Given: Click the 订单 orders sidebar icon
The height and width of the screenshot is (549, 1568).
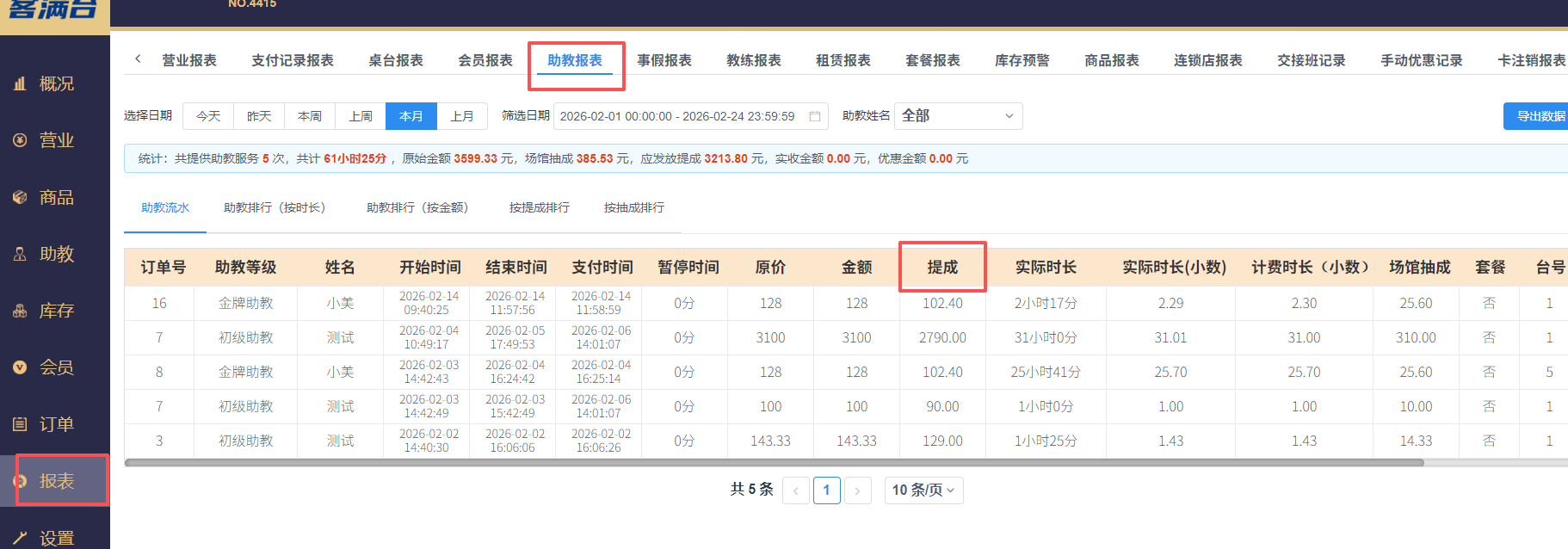Looking at the screenshot, I should 20,424.
